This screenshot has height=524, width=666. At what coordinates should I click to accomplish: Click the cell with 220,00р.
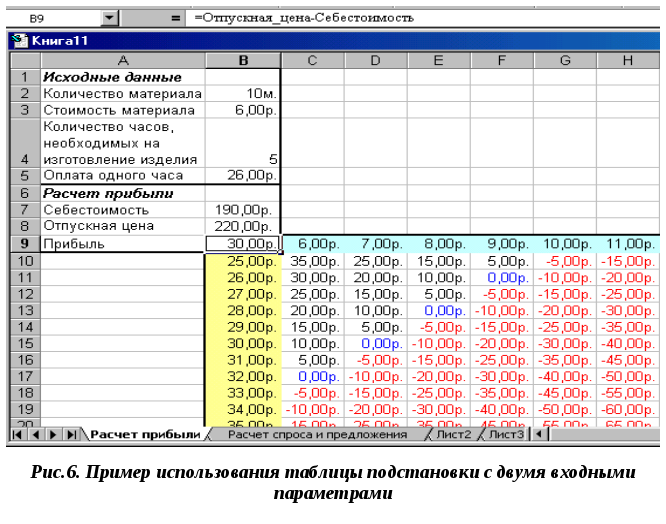click(243, 226)
